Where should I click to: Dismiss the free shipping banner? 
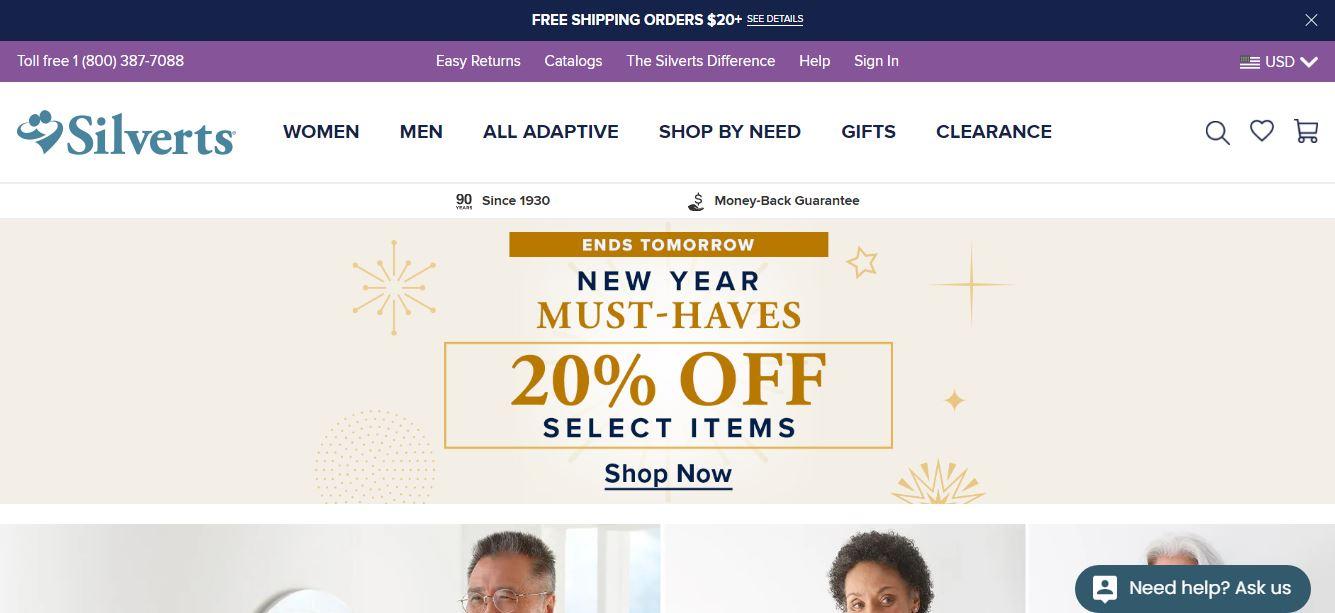(x=1311, y=20)
